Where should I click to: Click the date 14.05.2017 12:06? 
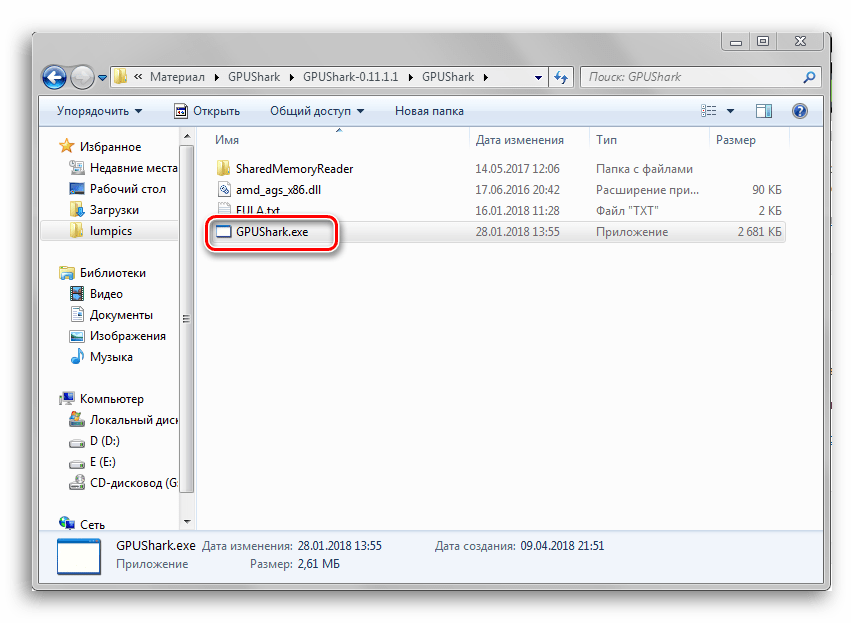(x=517, y=169)
